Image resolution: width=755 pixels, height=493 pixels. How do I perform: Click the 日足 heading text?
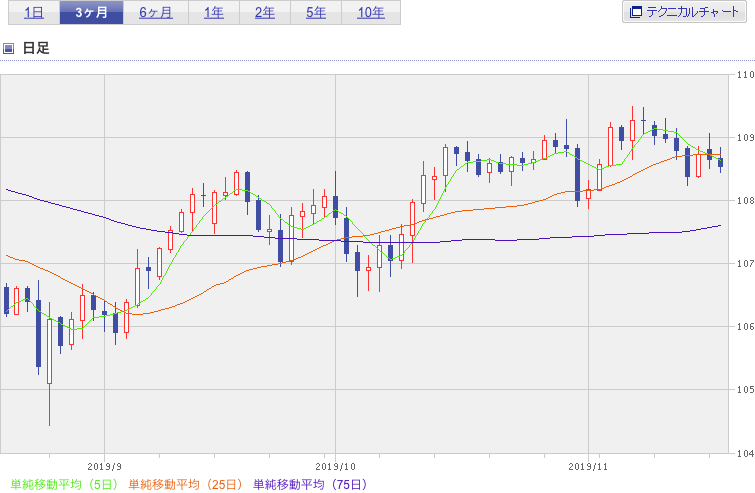[x=36, y=48]
